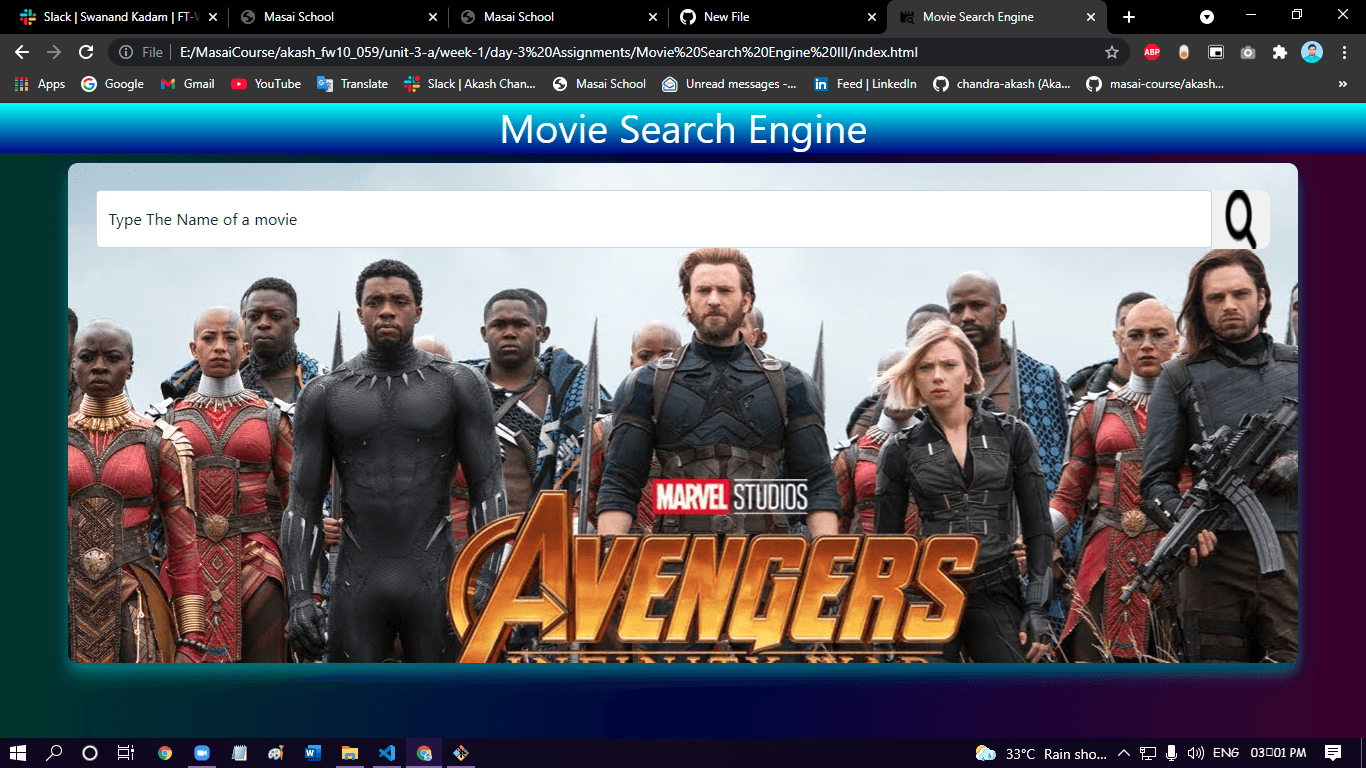Click the magnifying glass search button
This screenshot has height=768, width=1366.
tap(1240, 219)
